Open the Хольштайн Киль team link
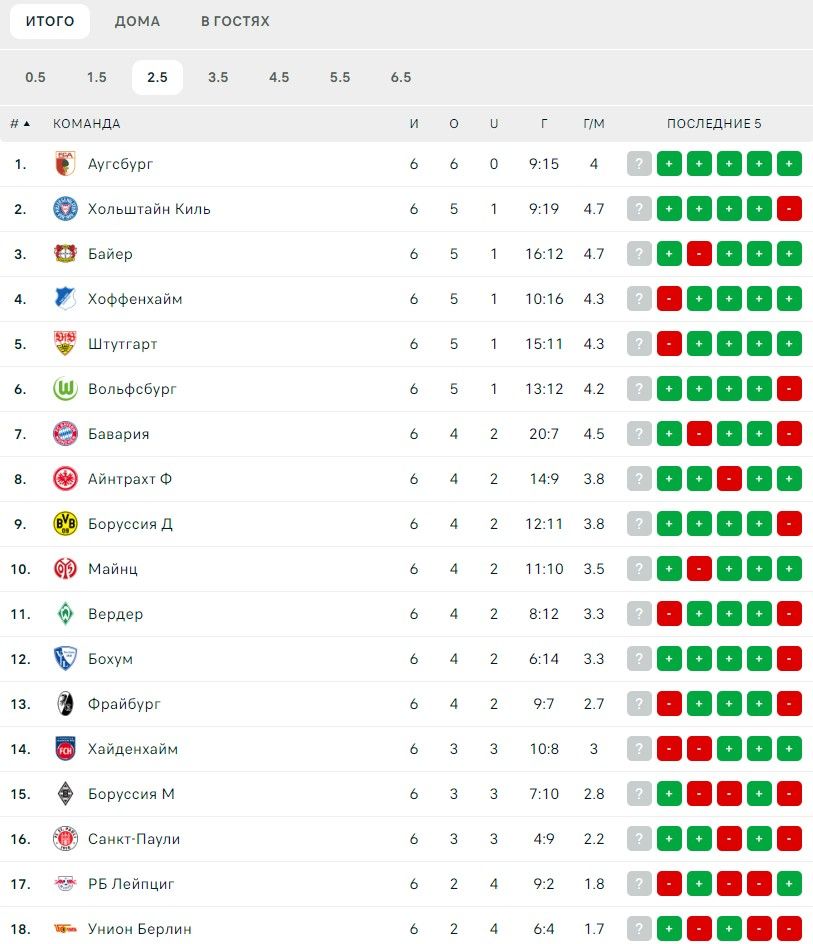 (x=149, y=209)
